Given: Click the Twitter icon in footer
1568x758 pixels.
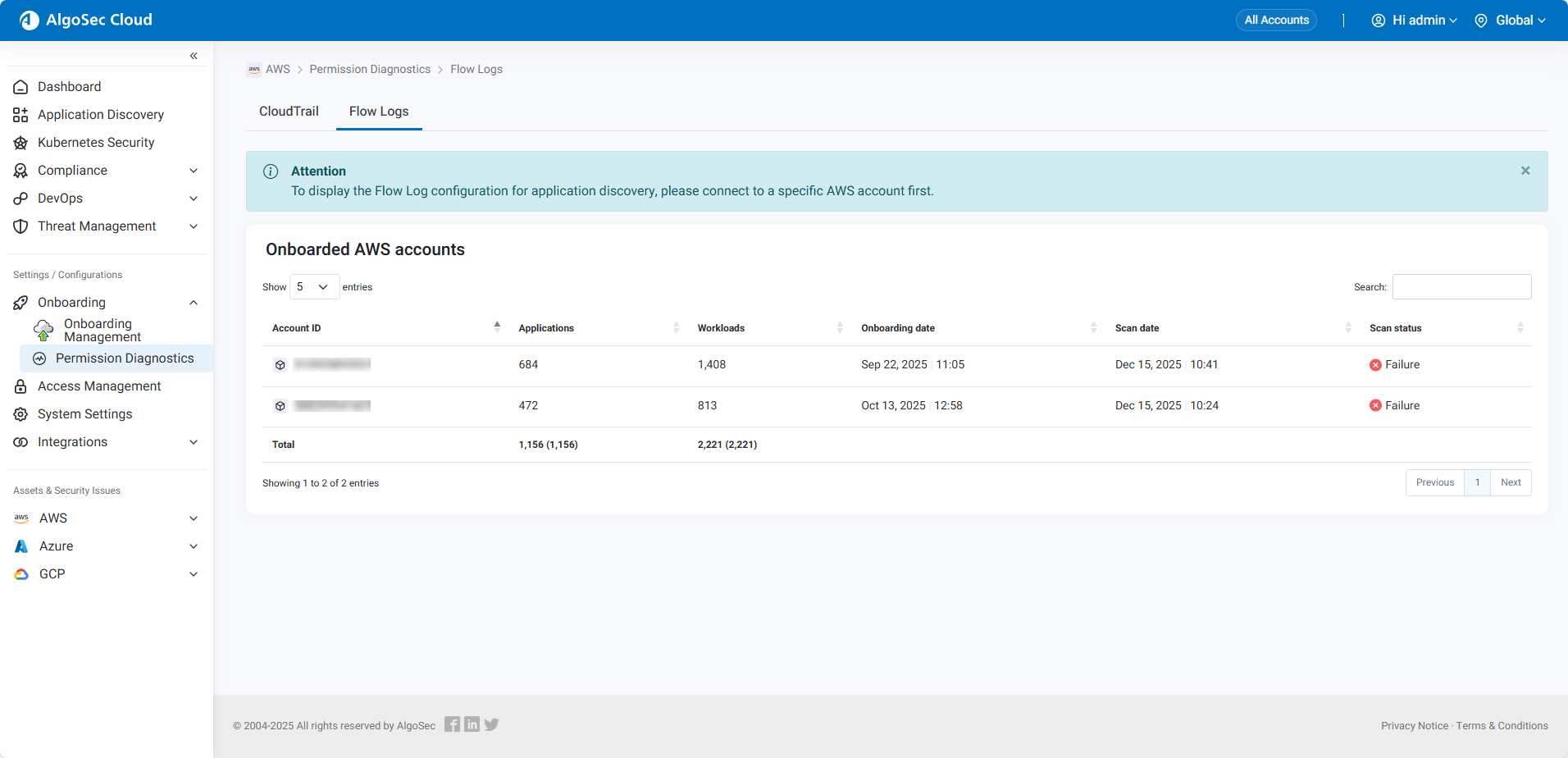Looking at the screenshot, I should [491, 724].
